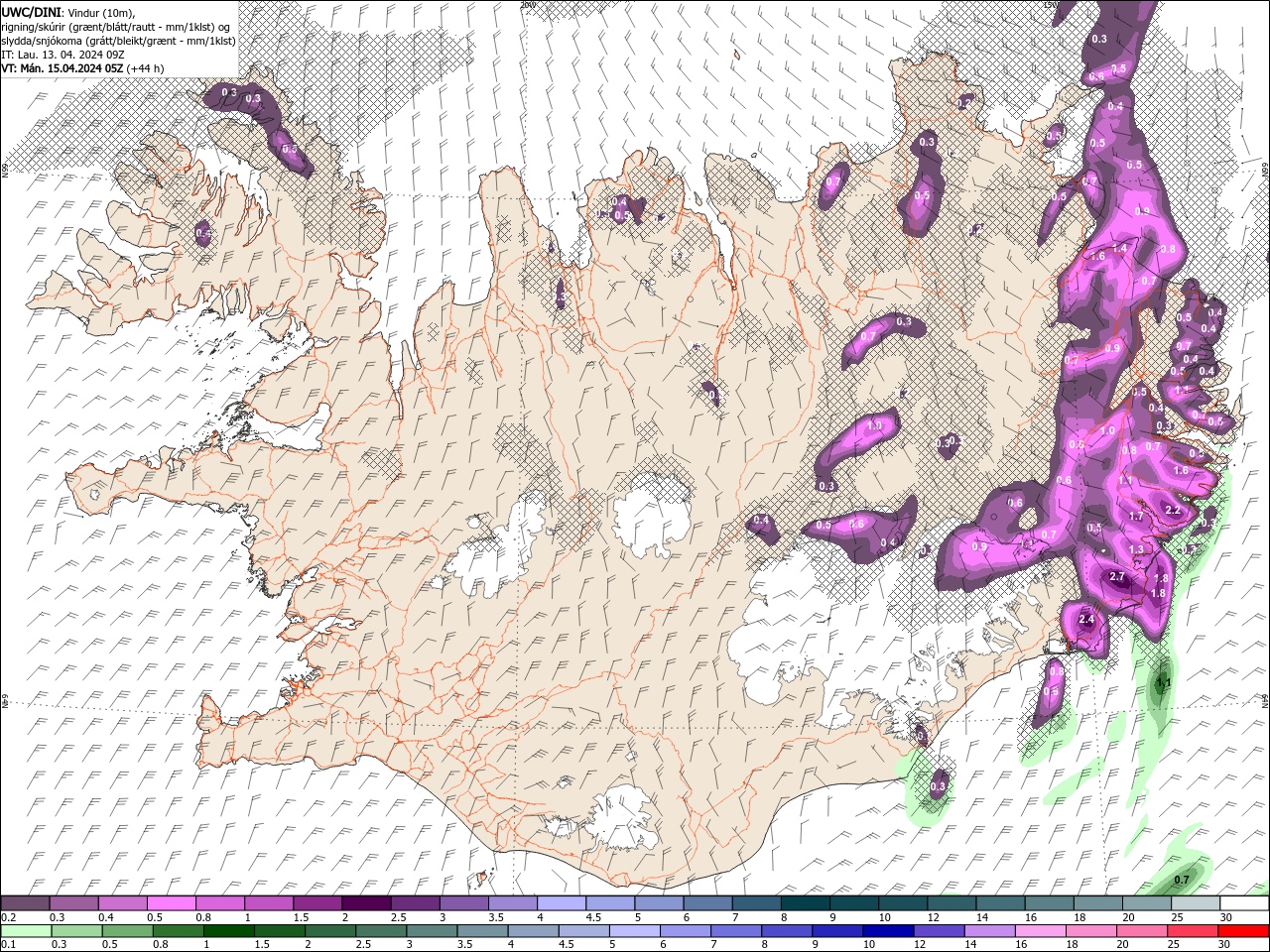This screenshot has height=952, width=1270.
Task: Select the white top-row swatch labeled 30
Action: pyautogui.click(x=1245, y=902)
